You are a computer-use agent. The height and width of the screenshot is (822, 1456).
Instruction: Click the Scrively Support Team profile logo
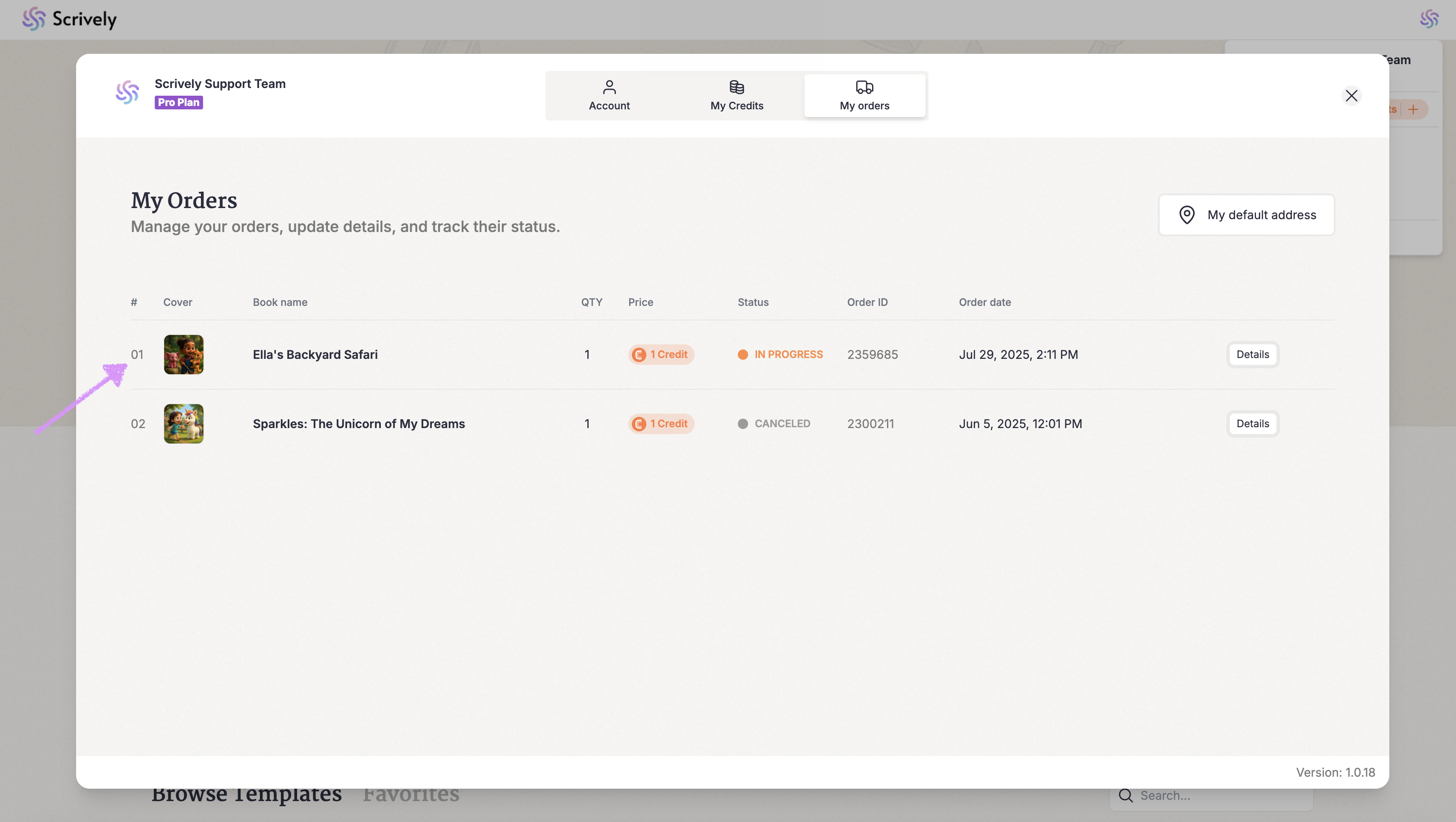point(127,92)
